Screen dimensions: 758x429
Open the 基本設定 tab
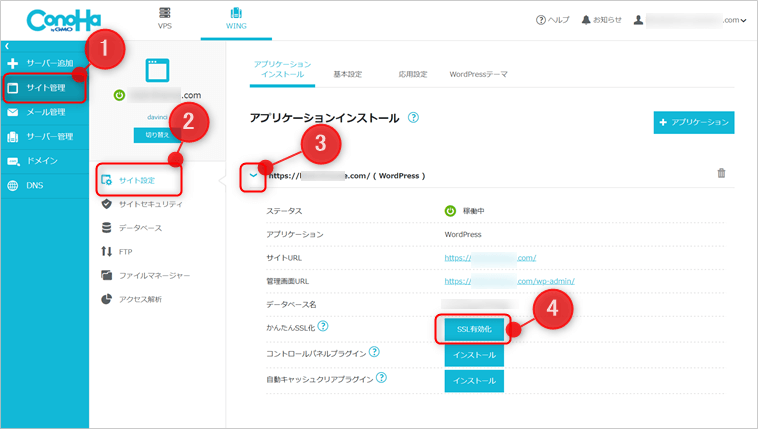tap(347, 74)
